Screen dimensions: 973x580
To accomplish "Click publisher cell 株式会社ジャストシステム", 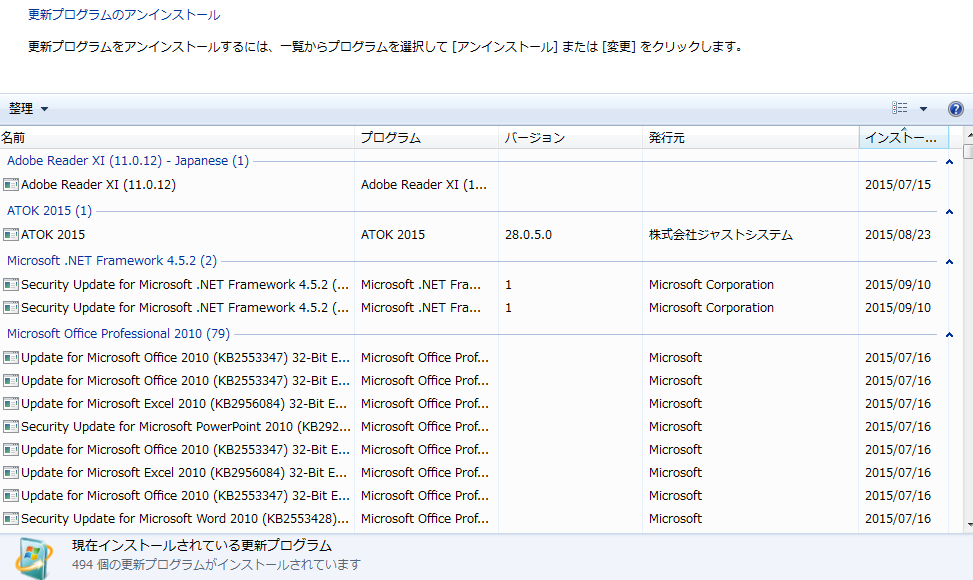I will point(720,235).
